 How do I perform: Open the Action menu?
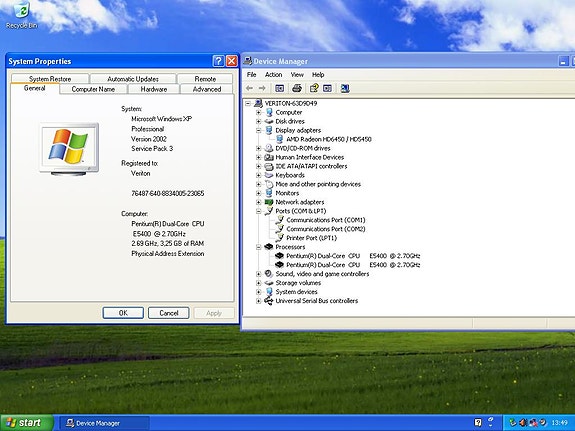point(274,74)
